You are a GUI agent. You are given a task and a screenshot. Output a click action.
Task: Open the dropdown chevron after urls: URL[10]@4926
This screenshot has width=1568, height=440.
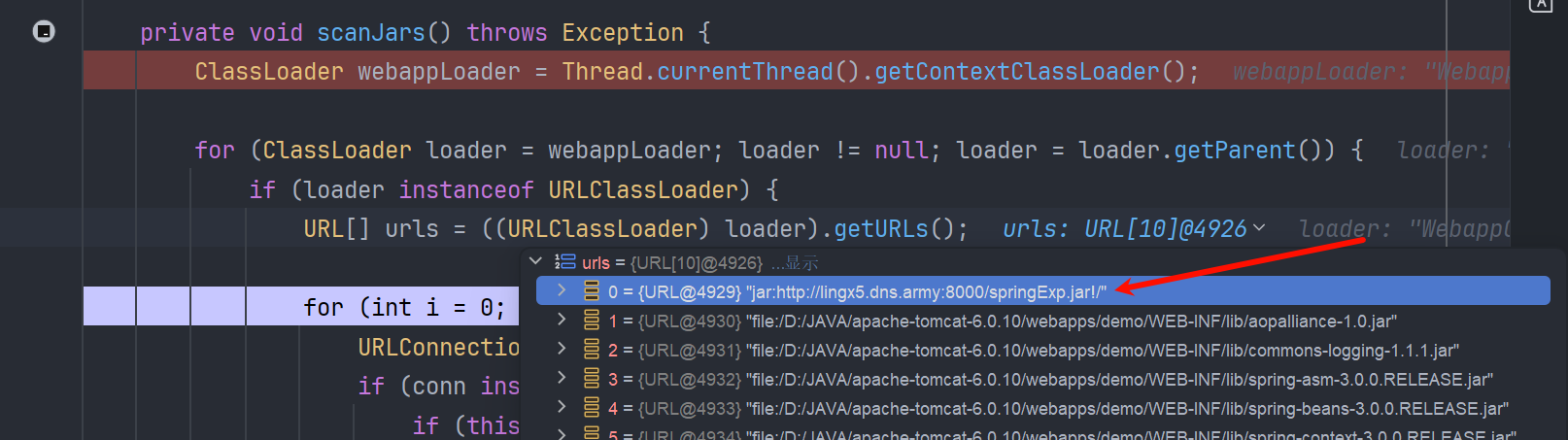coord(1259,228)
